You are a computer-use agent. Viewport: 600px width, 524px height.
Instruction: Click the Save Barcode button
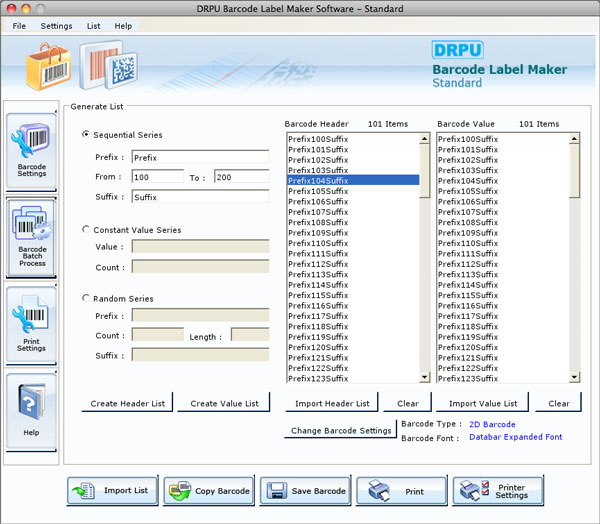pos(305,490)
